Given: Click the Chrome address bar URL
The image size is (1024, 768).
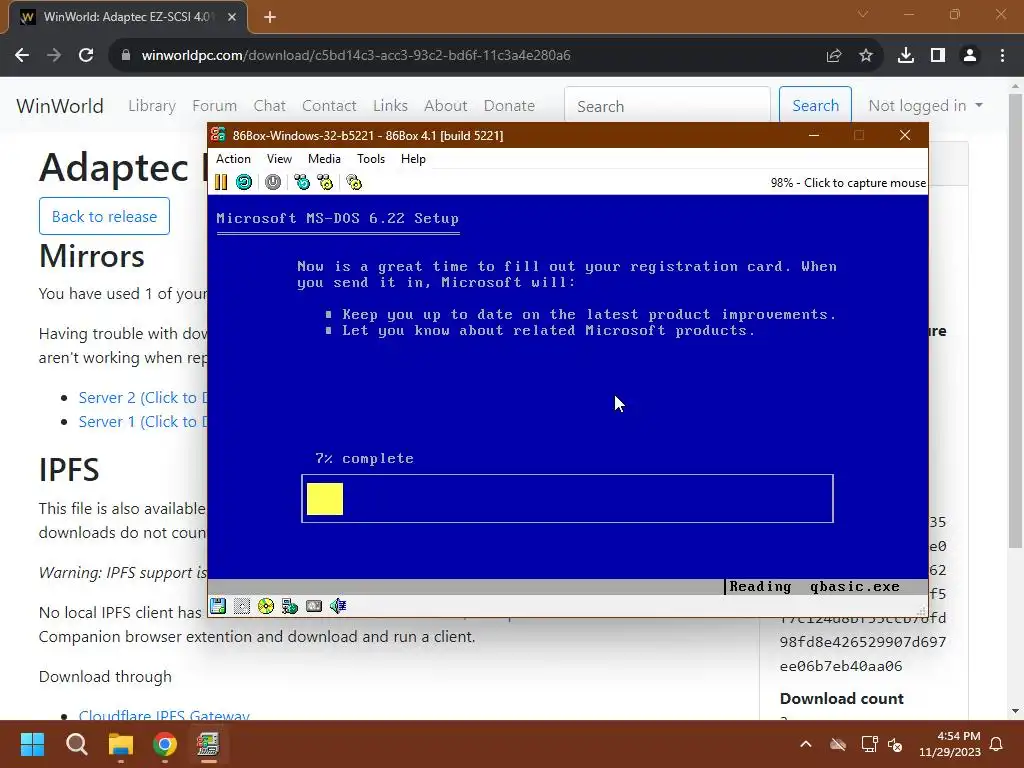Looking at the screenshot, I should coord(356,56).
